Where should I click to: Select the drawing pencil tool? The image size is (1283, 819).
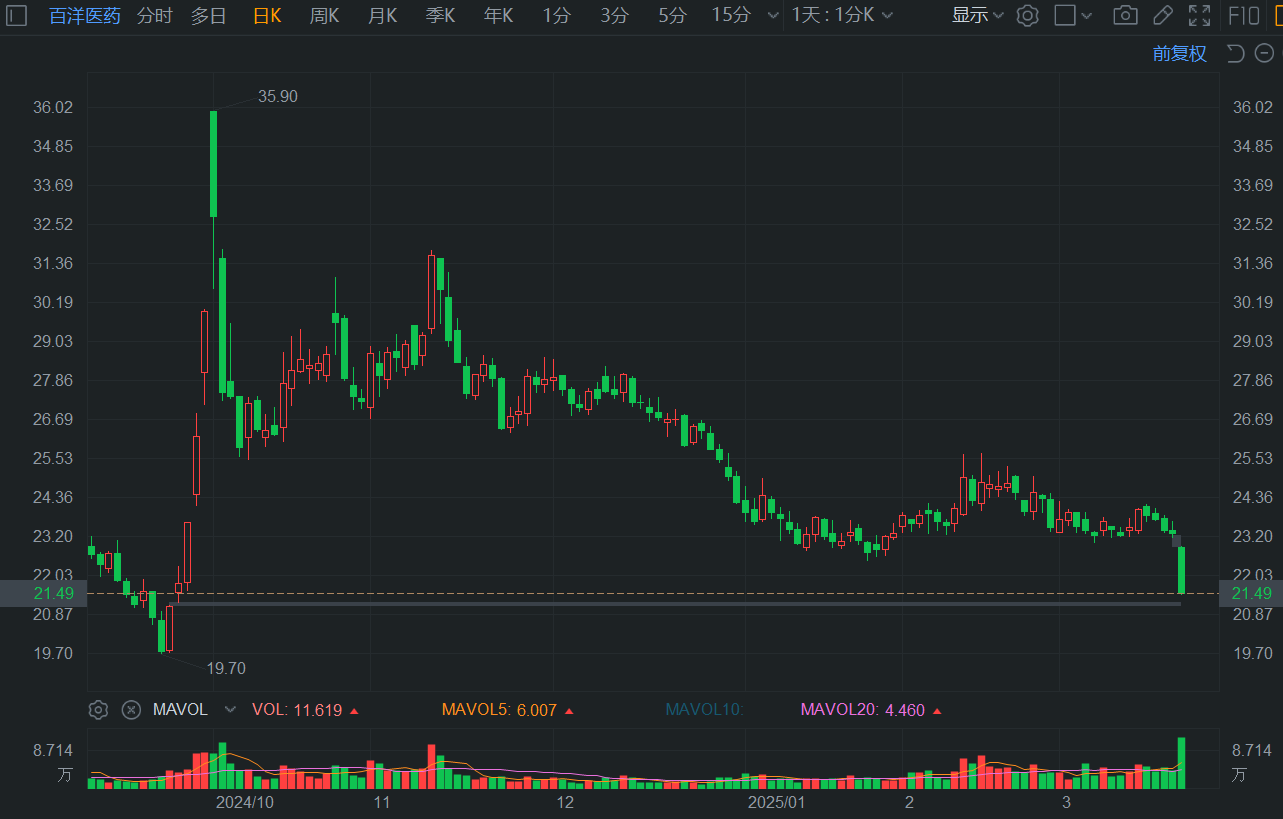click(1162, 15)
